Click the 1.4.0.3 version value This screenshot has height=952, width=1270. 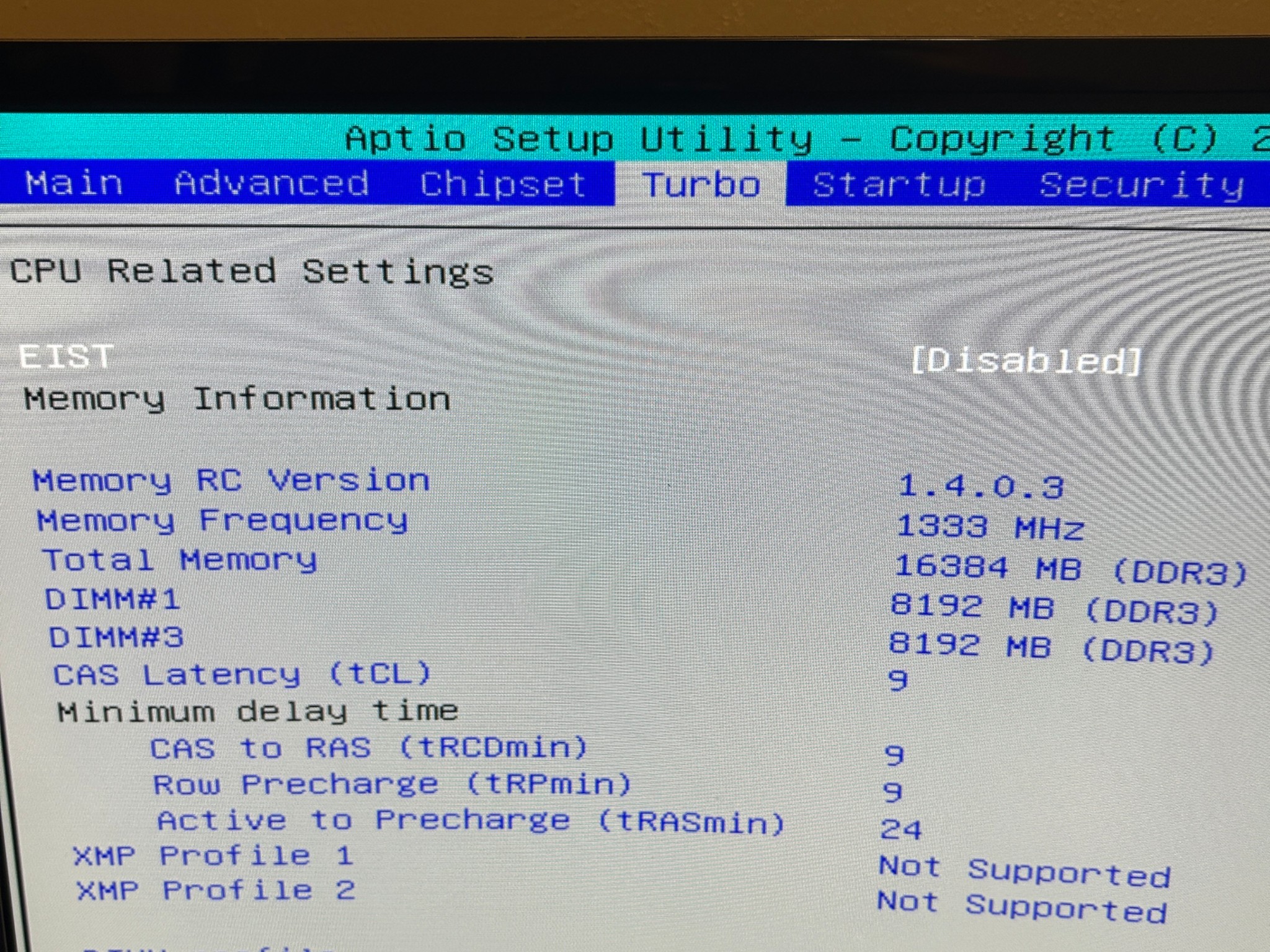(981, 487)
